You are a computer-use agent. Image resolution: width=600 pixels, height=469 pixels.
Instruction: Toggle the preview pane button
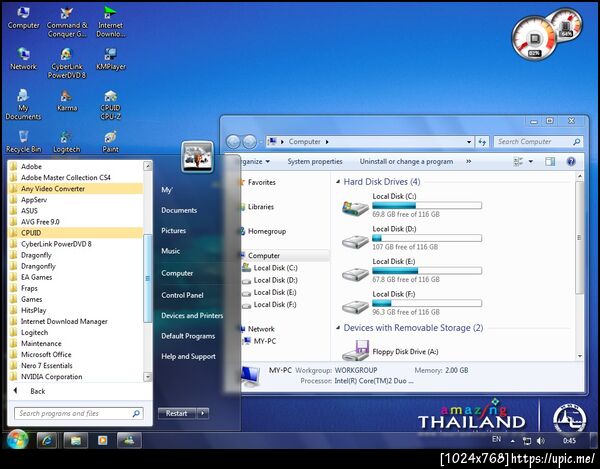[550, 161]
